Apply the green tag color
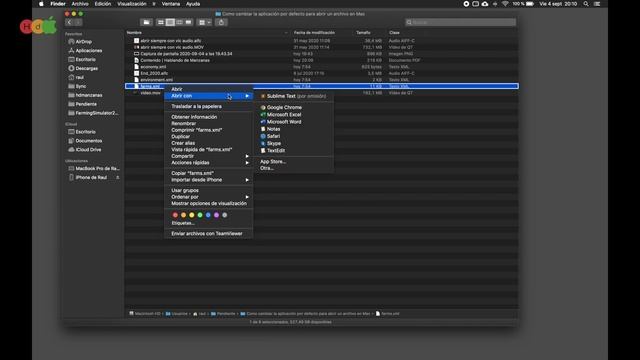This screenshot has width=640, height=360. coord(200,215)
